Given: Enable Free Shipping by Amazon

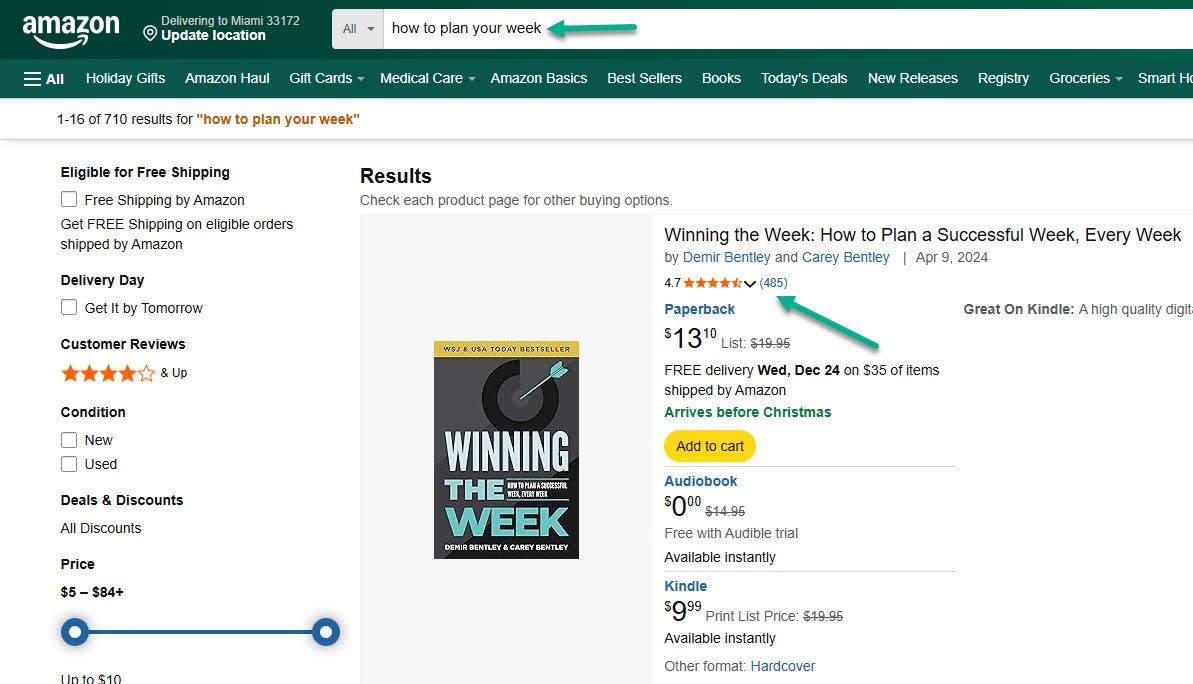Looking at the screenshot, I should coord(69,199).
